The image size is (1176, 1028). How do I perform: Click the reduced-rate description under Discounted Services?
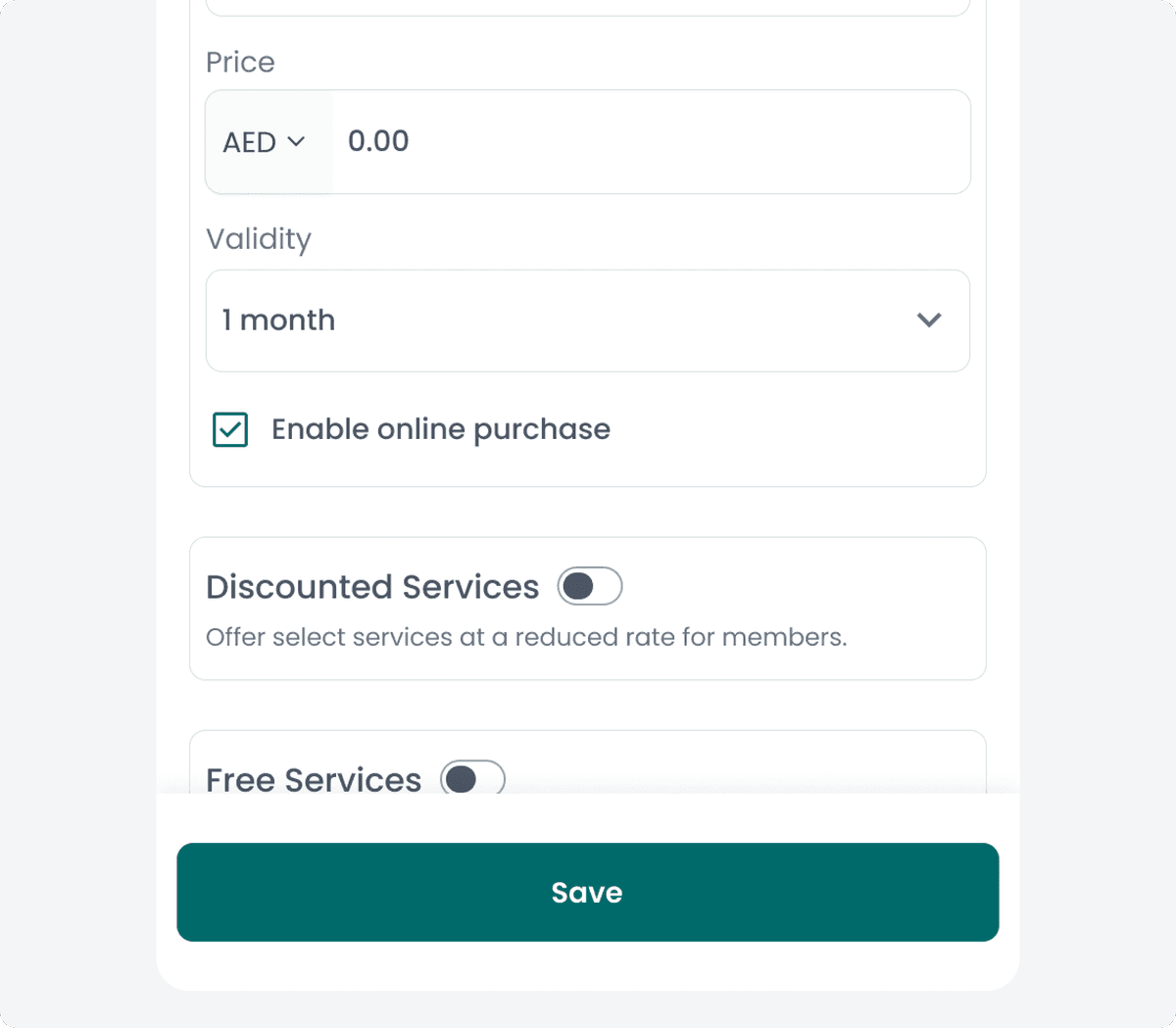[x=526, y=637]
